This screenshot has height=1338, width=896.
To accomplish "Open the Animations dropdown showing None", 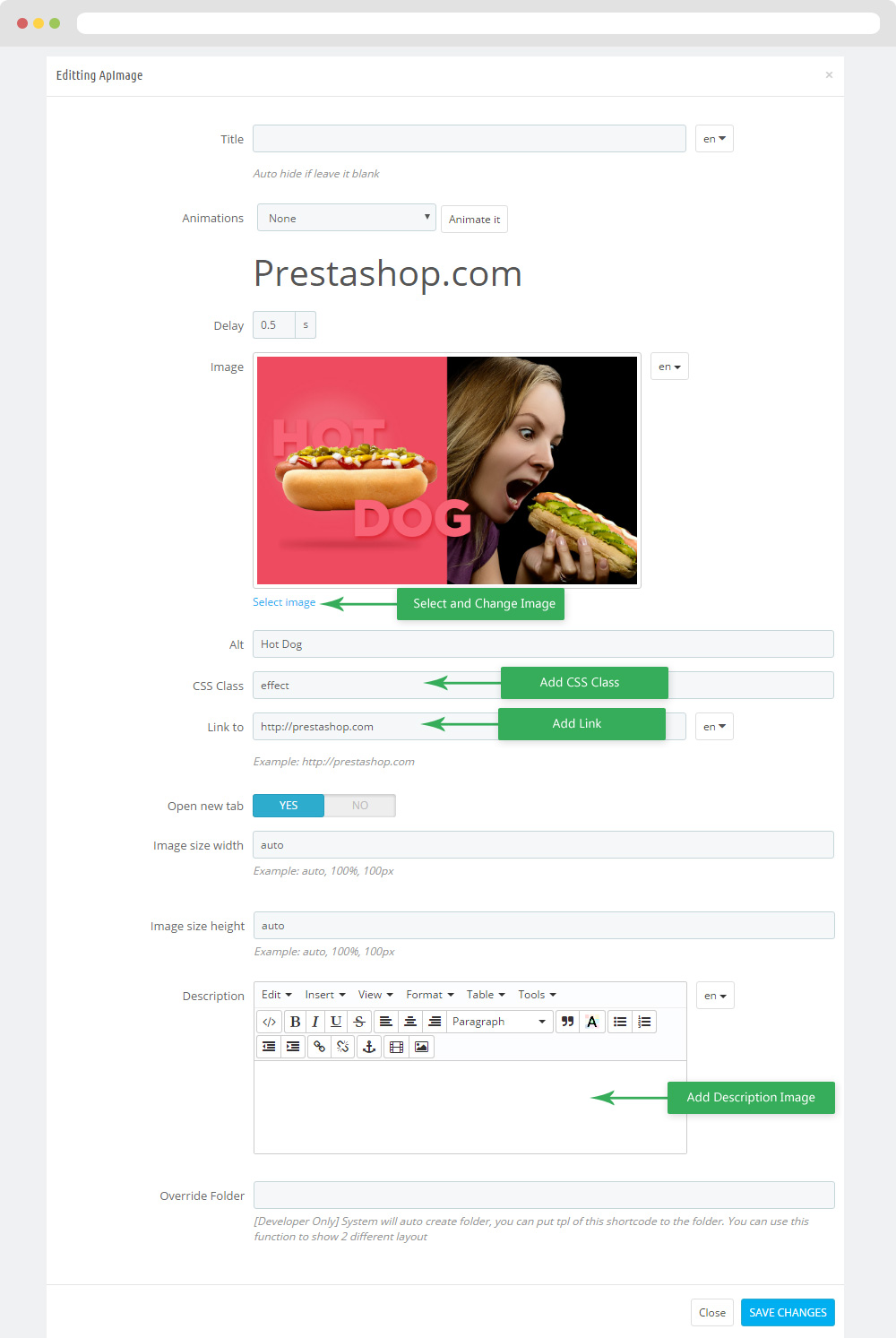I will [347, 218].
